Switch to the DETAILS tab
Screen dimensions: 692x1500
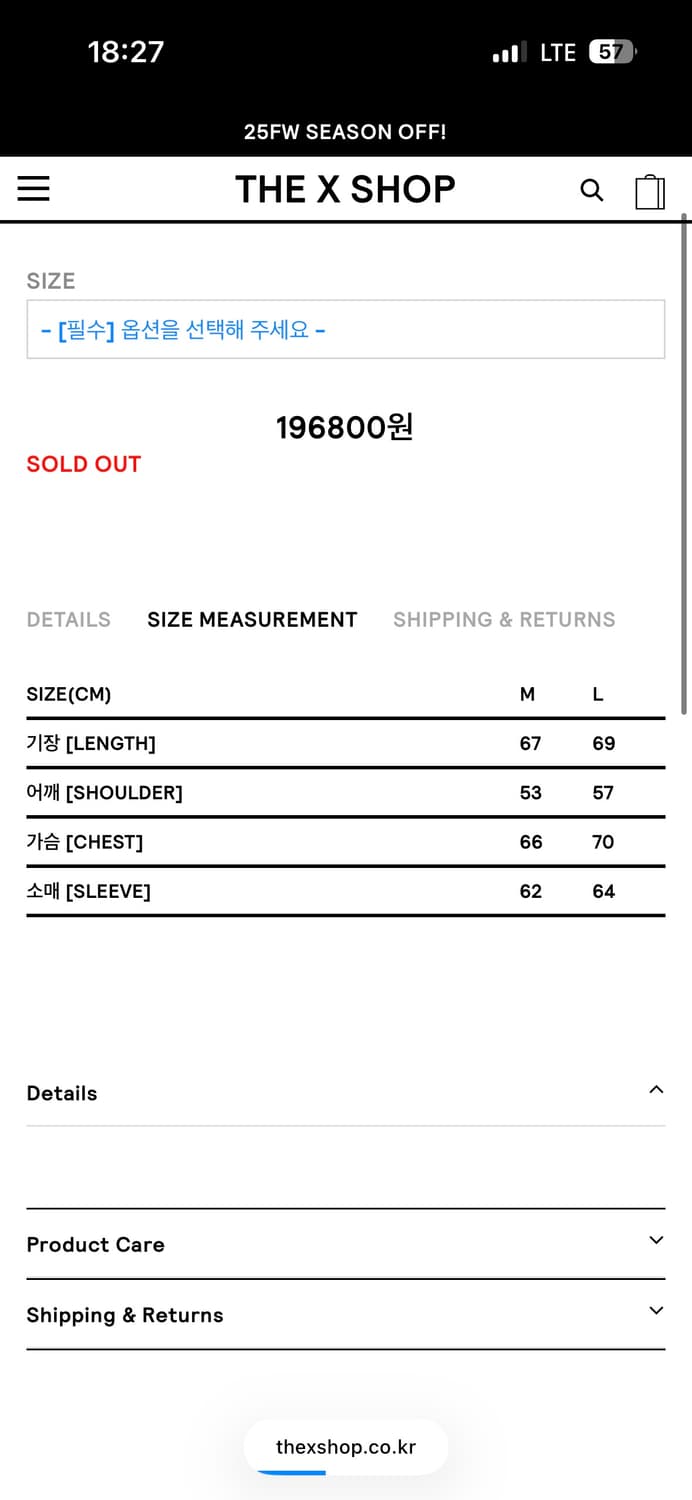click(68, 620)
